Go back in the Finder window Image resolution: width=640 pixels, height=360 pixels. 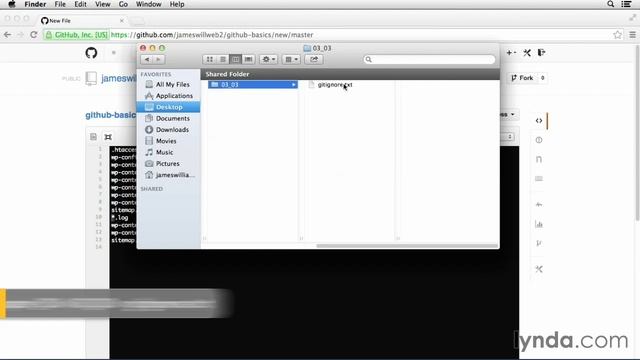[x=147, y=60]
